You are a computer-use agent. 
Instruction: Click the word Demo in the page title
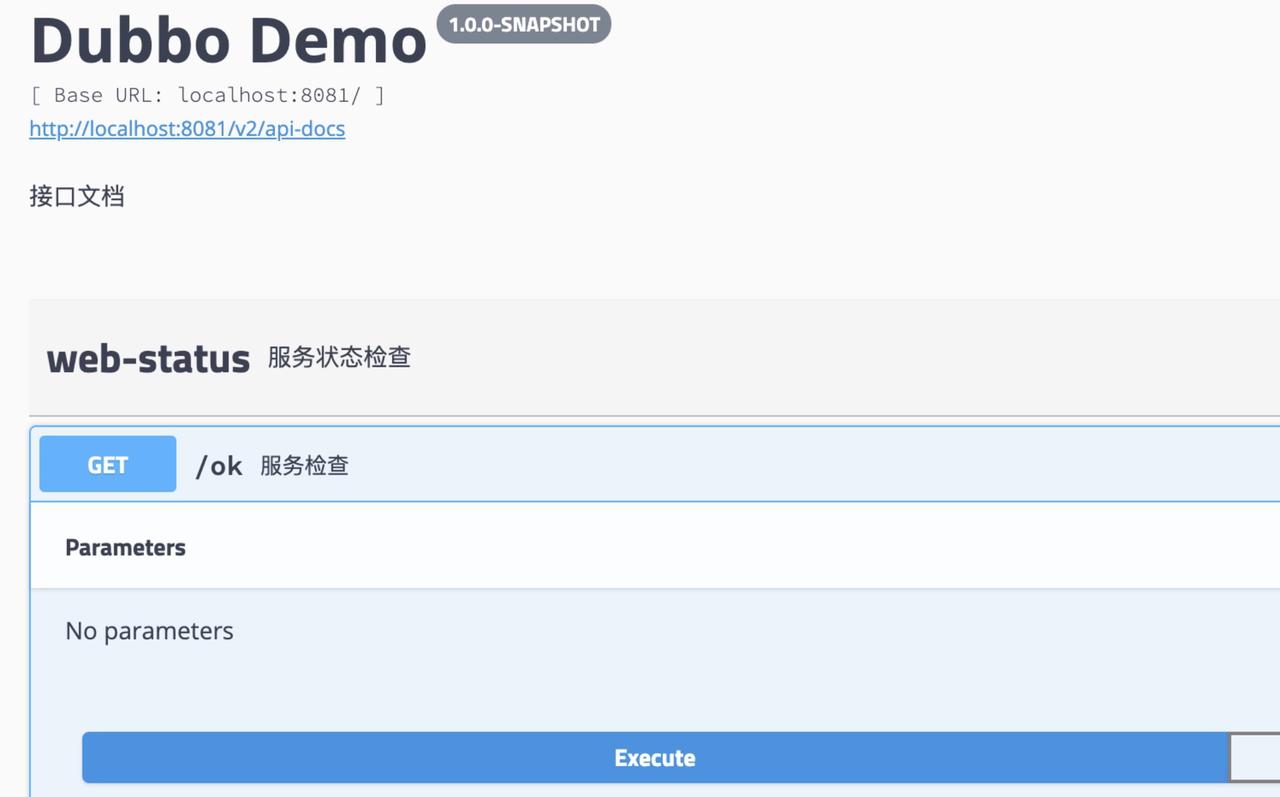[x=337, y=42]
